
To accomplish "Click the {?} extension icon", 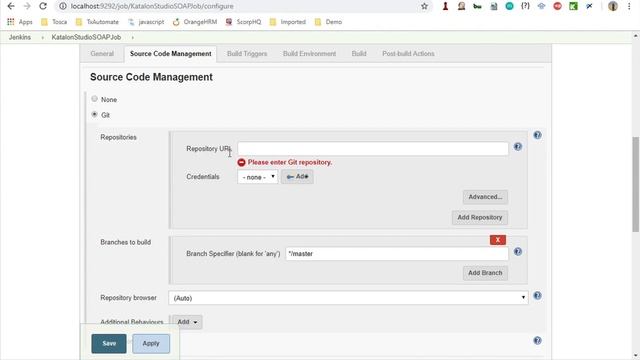I will pos(525,6).
